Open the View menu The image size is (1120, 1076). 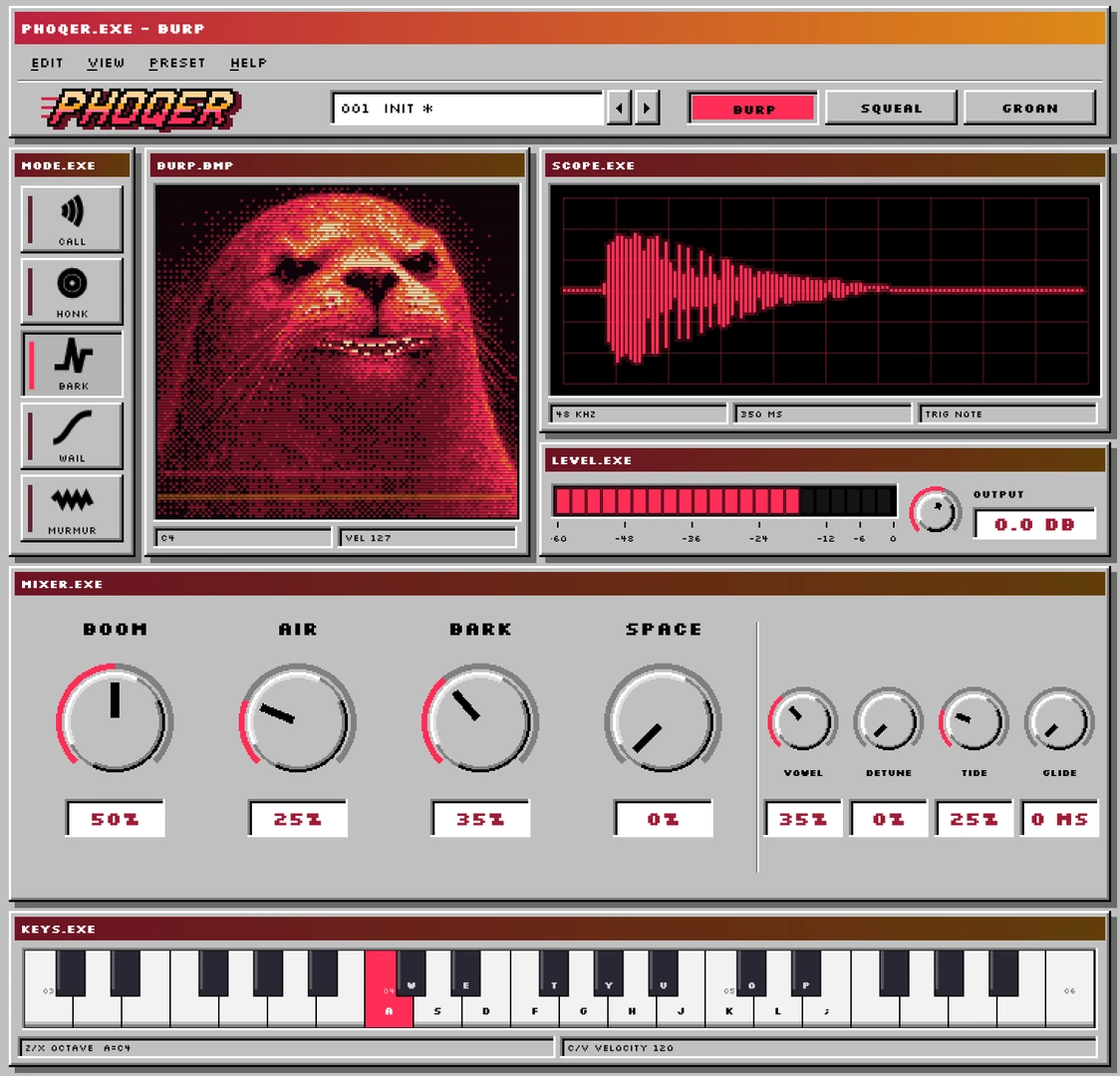106,63
